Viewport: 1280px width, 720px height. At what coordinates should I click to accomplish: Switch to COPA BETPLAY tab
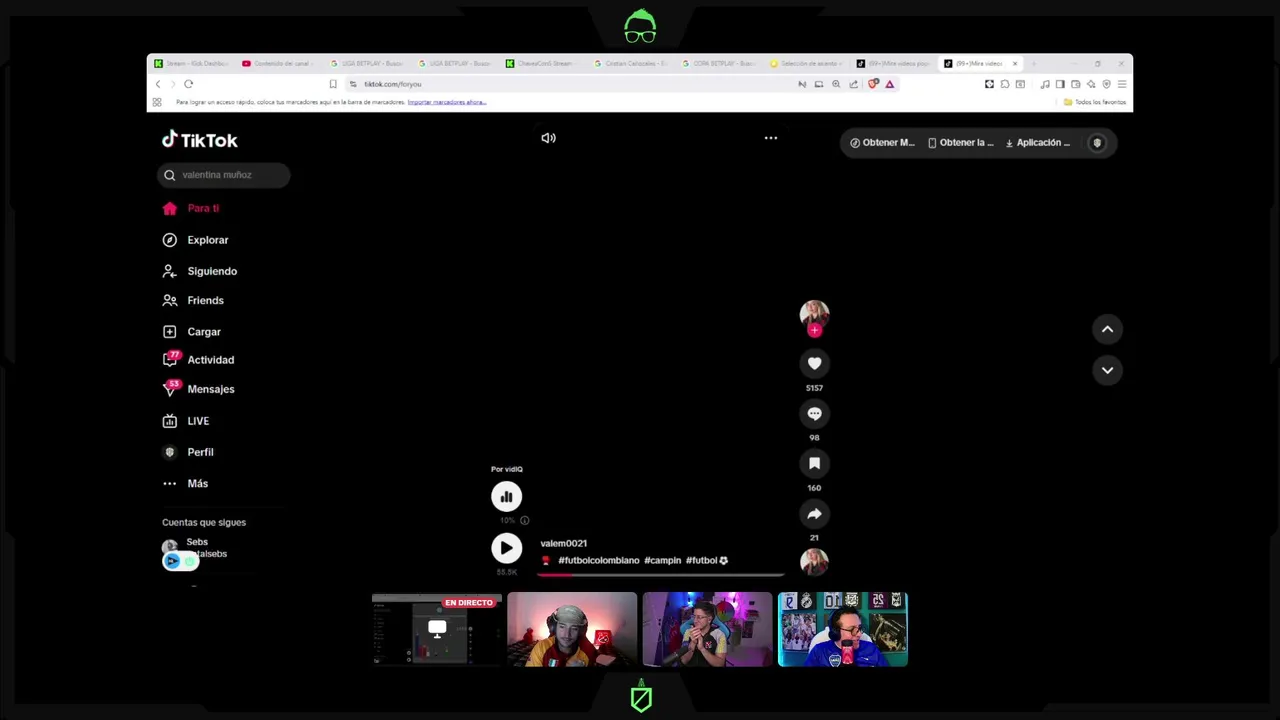click(x=719, y=63)
